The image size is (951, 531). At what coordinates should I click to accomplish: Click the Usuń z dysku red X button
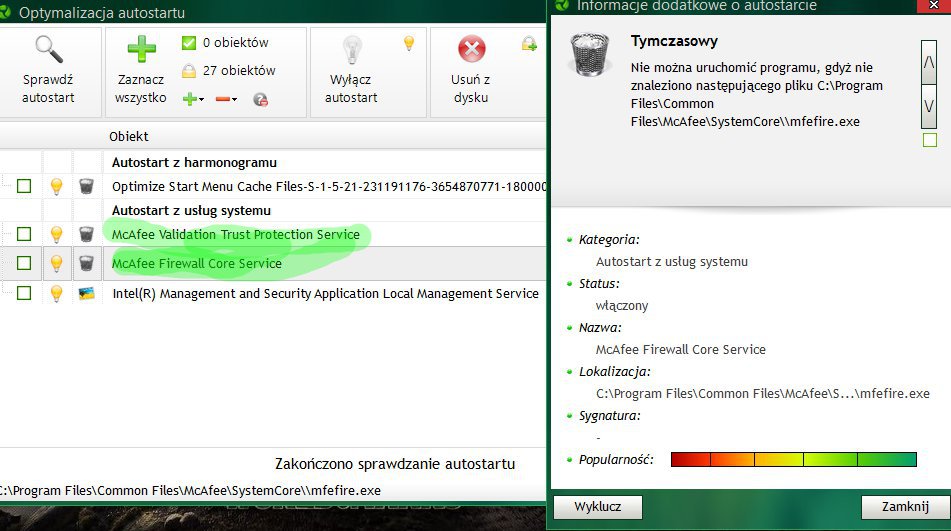471,72
